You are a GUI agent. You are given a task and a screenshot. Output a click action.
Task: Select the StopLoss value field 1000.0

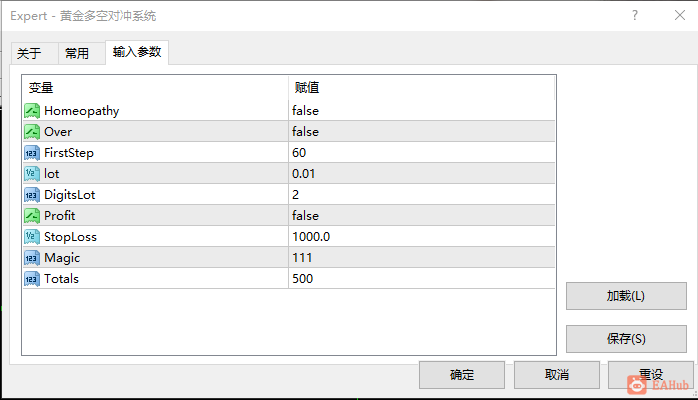(422, 237)
